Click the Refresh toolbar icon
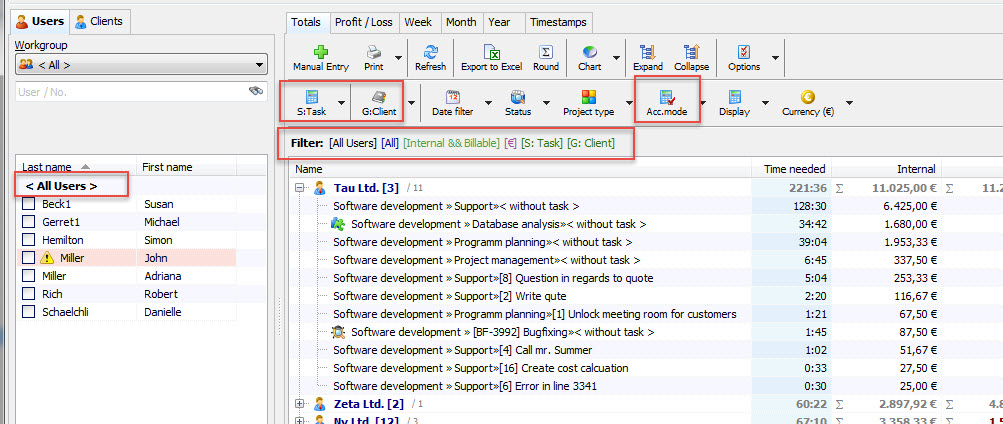 (x=430, y=52)
